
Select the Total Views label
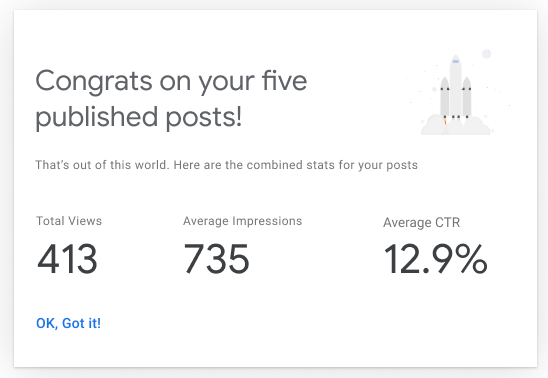tap(69, 221)
